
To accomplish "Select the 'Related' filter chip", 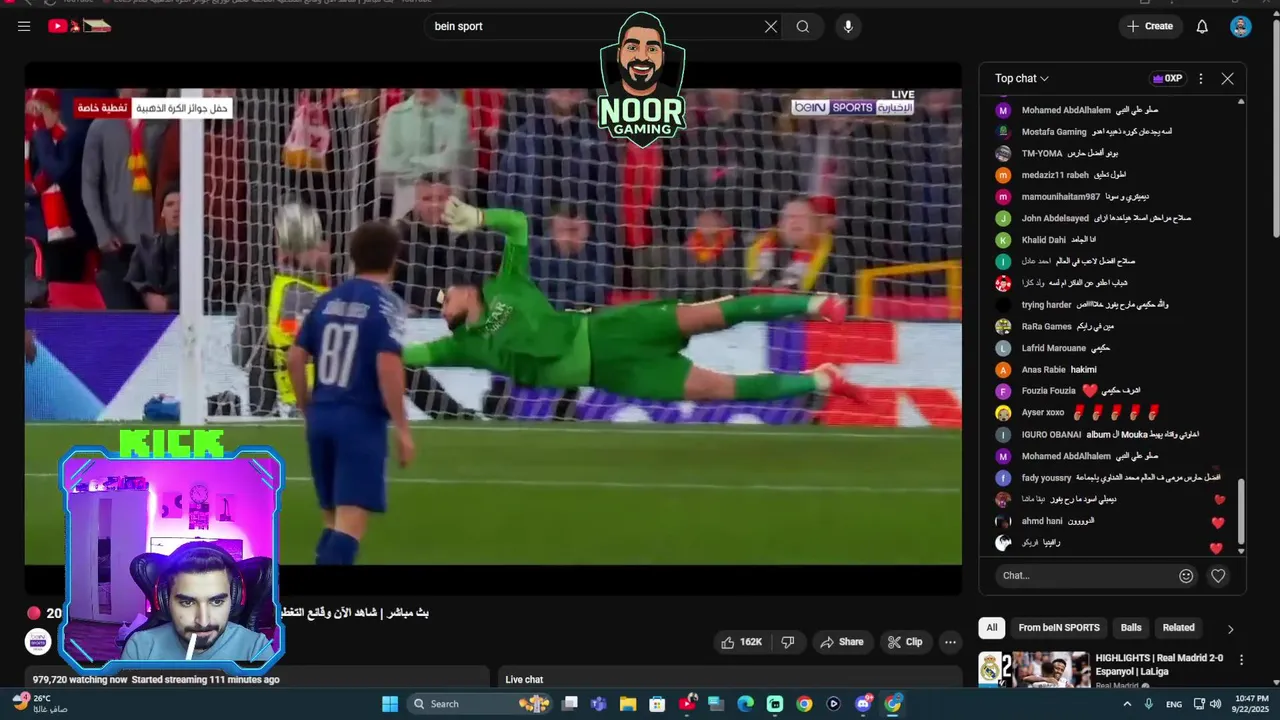I will point(1178,628).
